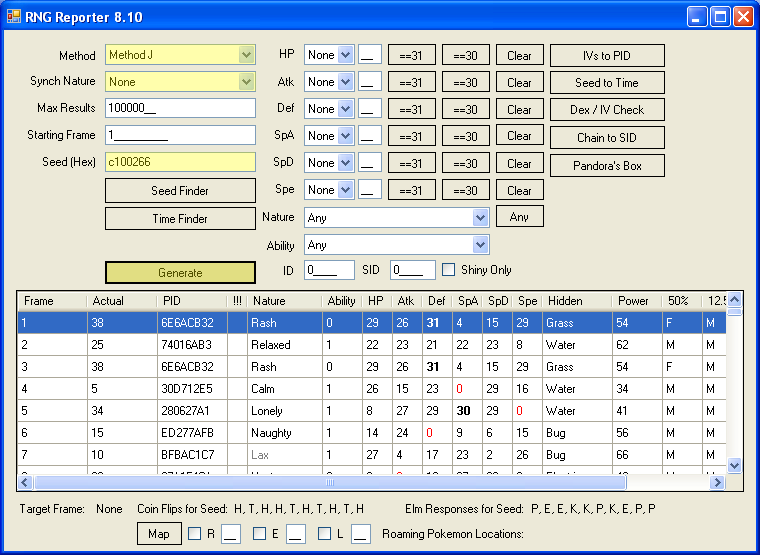Click the Hidden column header
This screenshot has height=555, width=760.
[x=575, y=301]
